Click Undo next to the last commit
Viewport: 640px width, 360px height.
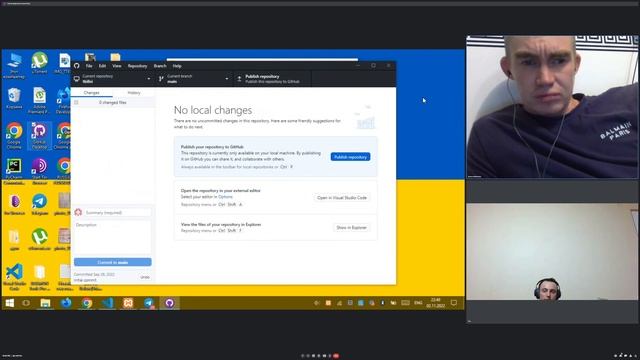tap(145, 277)
